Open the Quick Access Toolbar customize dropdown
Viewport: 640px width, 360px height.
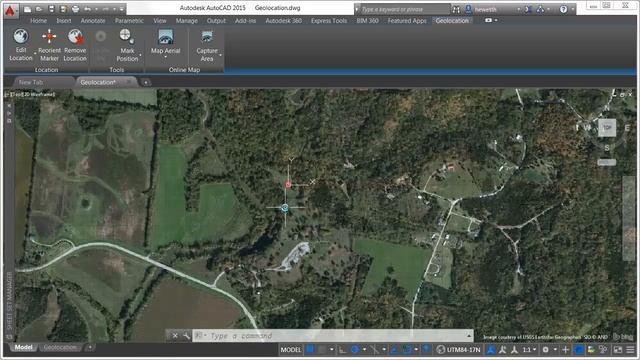121,9
